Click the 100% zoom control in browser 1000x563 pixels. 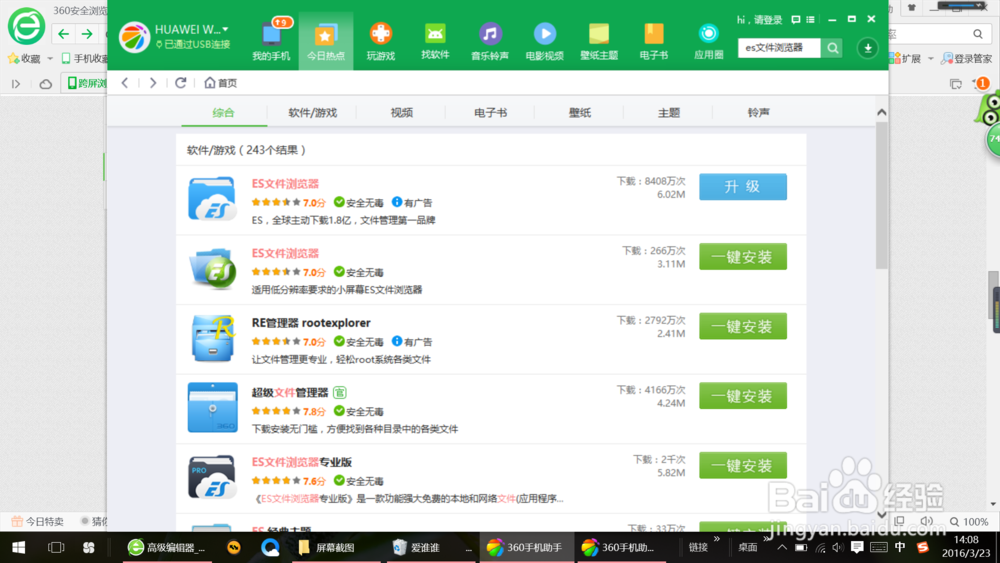point(969,522)
